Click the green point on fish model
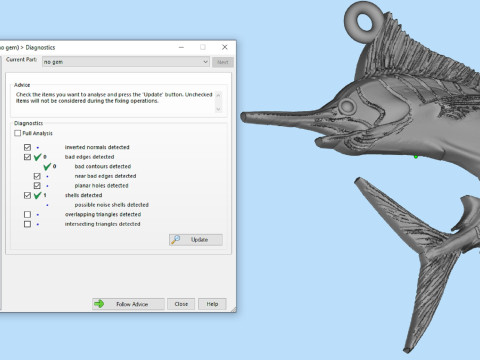Screen dimensions: 480x360 click(416, 157)
